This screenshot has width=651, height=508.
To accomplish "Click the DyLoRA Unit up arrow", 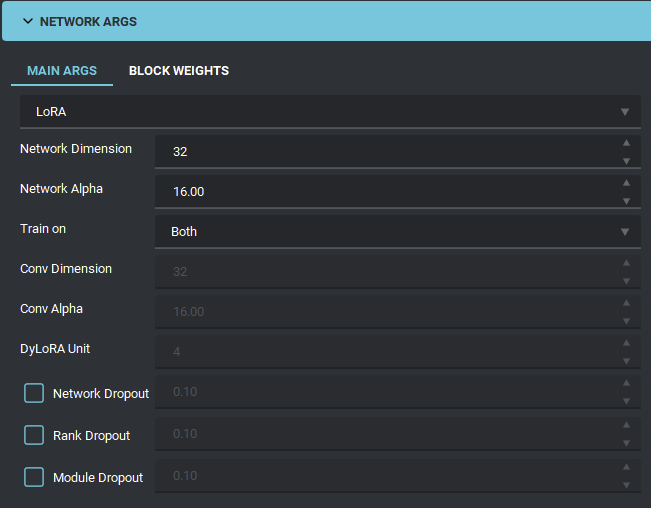I will 626,343.
